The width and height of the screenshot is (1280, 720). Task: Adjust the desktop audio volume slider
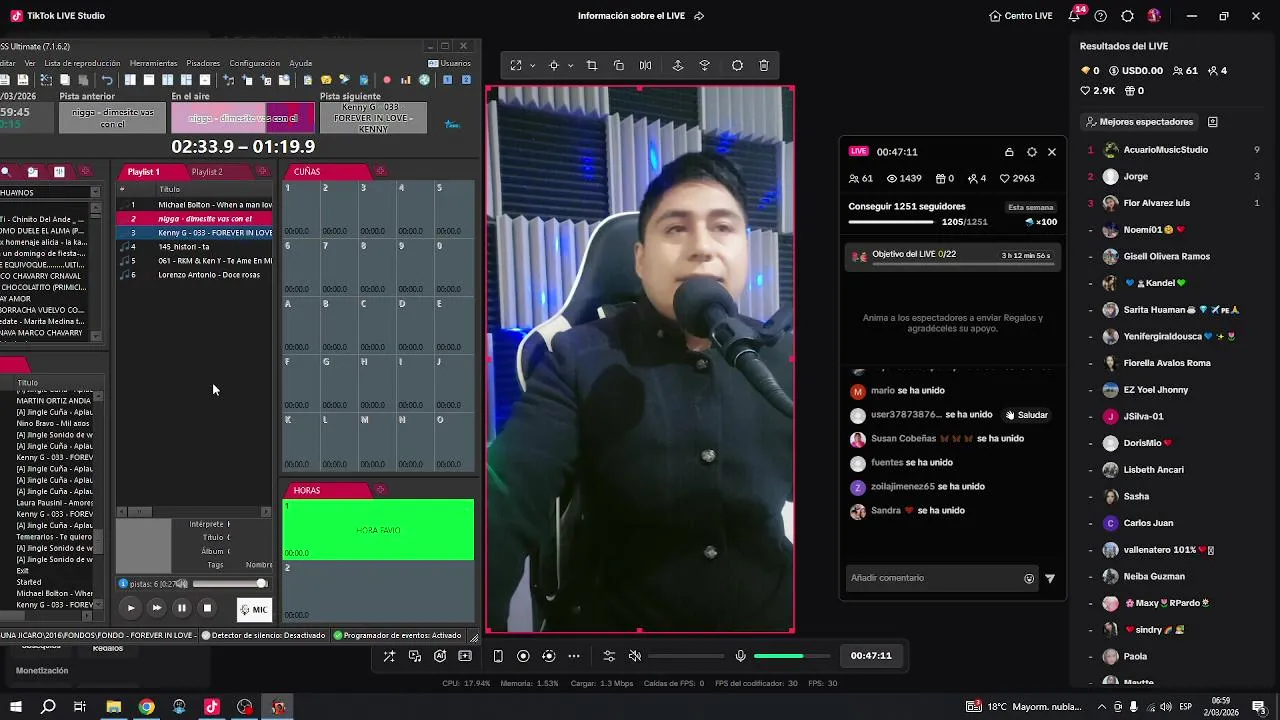(x=686, y=656)
